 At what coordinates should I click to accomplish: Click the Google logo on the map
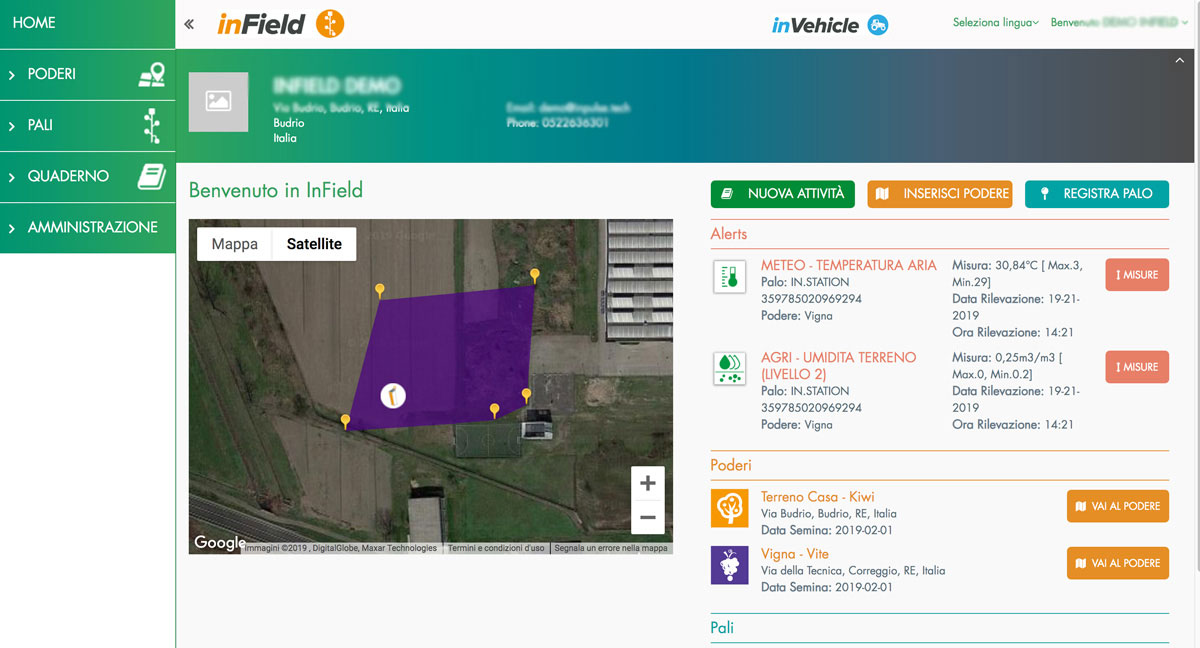(x=219, y=542)
